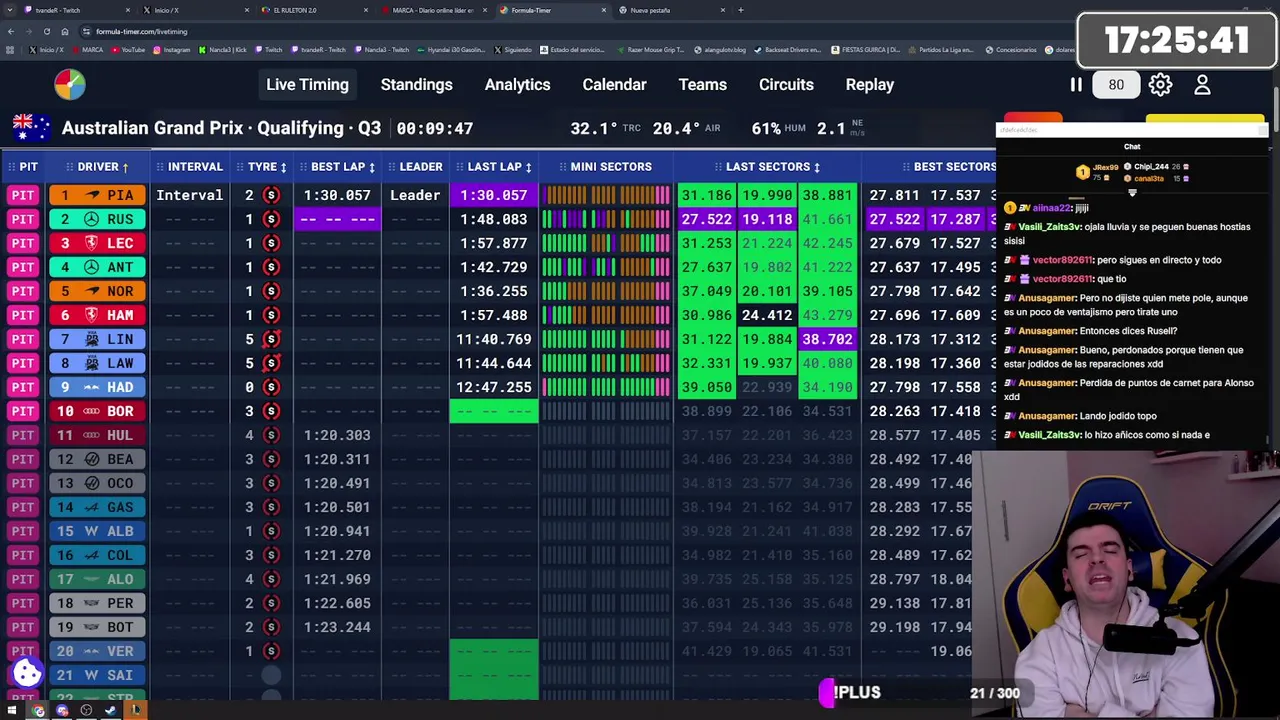The height and width of the screenshot is (720, 1280).
Task: Click the mini sectors bar for RUS
Action: 606,219
